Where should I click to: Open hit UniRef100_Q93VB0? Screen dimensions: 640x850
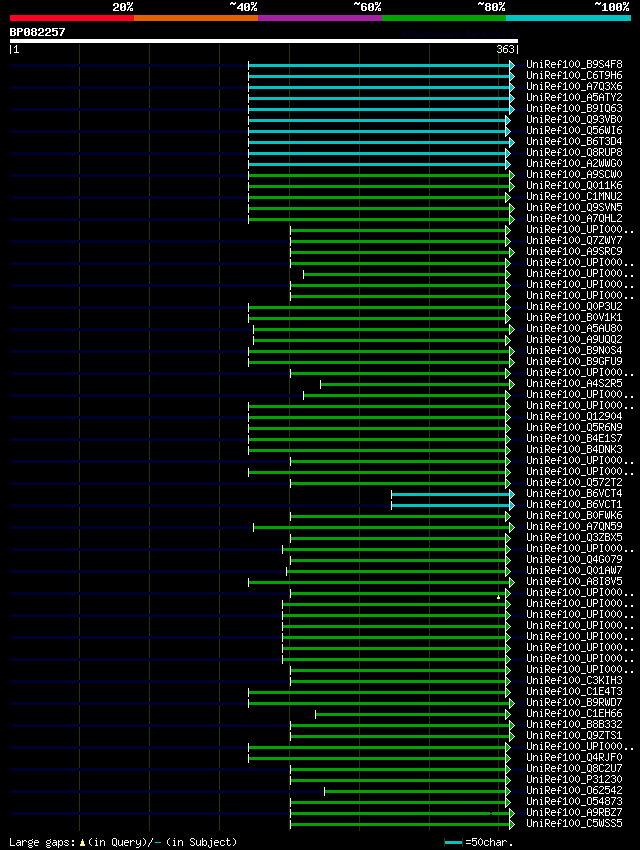pos(574,119)
